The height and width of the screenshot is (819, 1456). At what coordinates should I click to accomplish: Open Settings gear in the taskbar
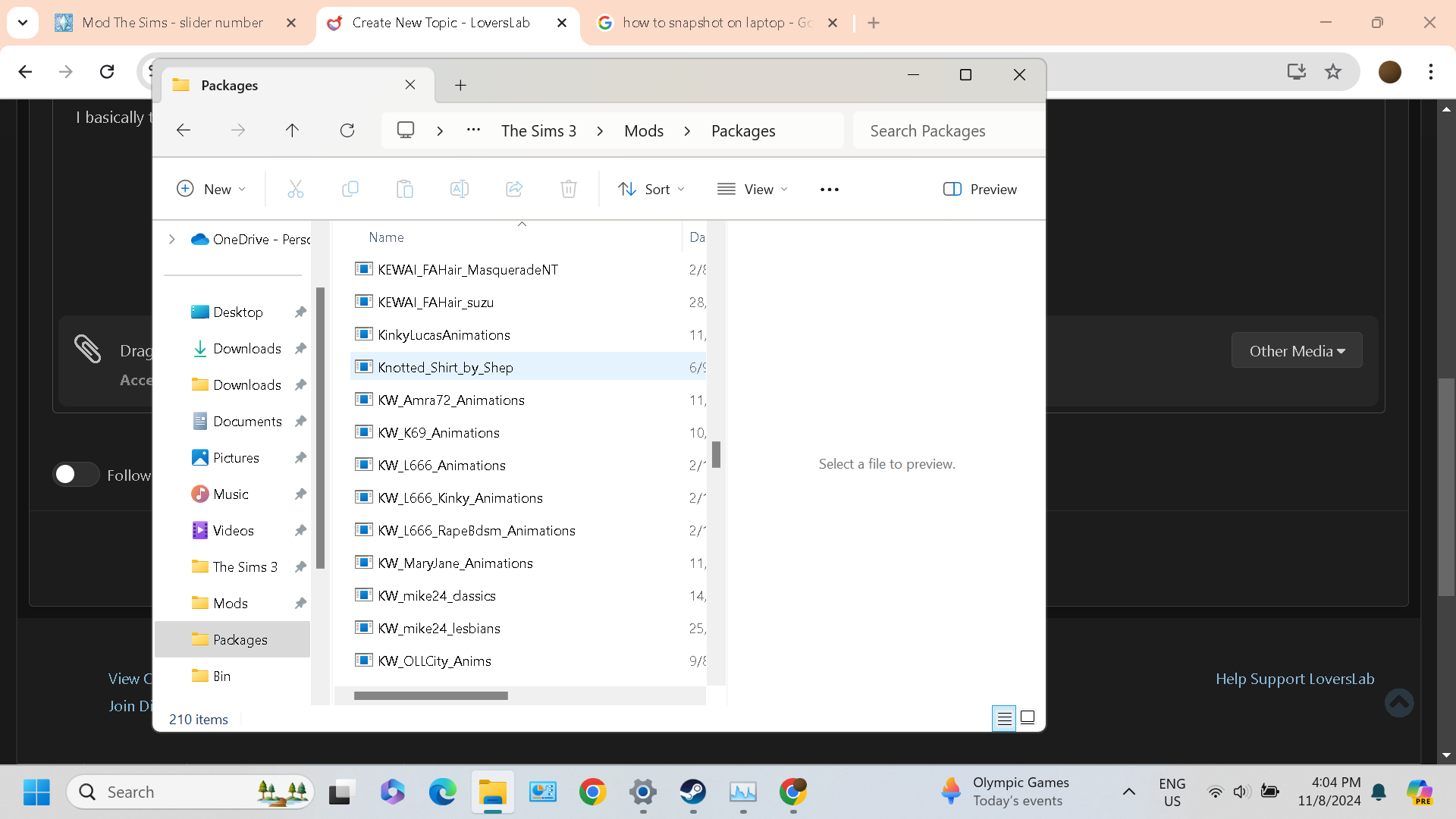click(643, 792)
